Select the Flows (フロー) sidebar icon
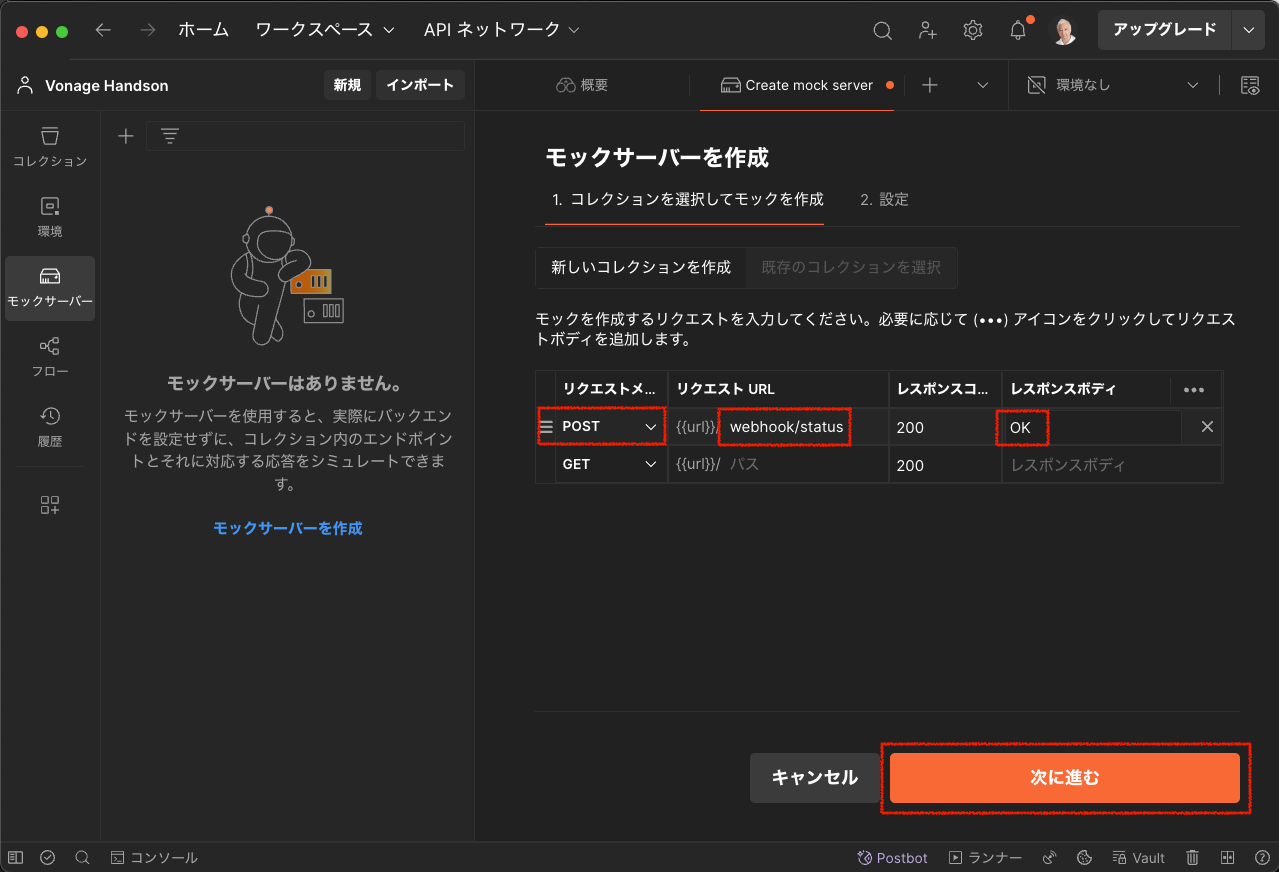Viewport: 1279px width, 872px height. [x=50, y=357]
